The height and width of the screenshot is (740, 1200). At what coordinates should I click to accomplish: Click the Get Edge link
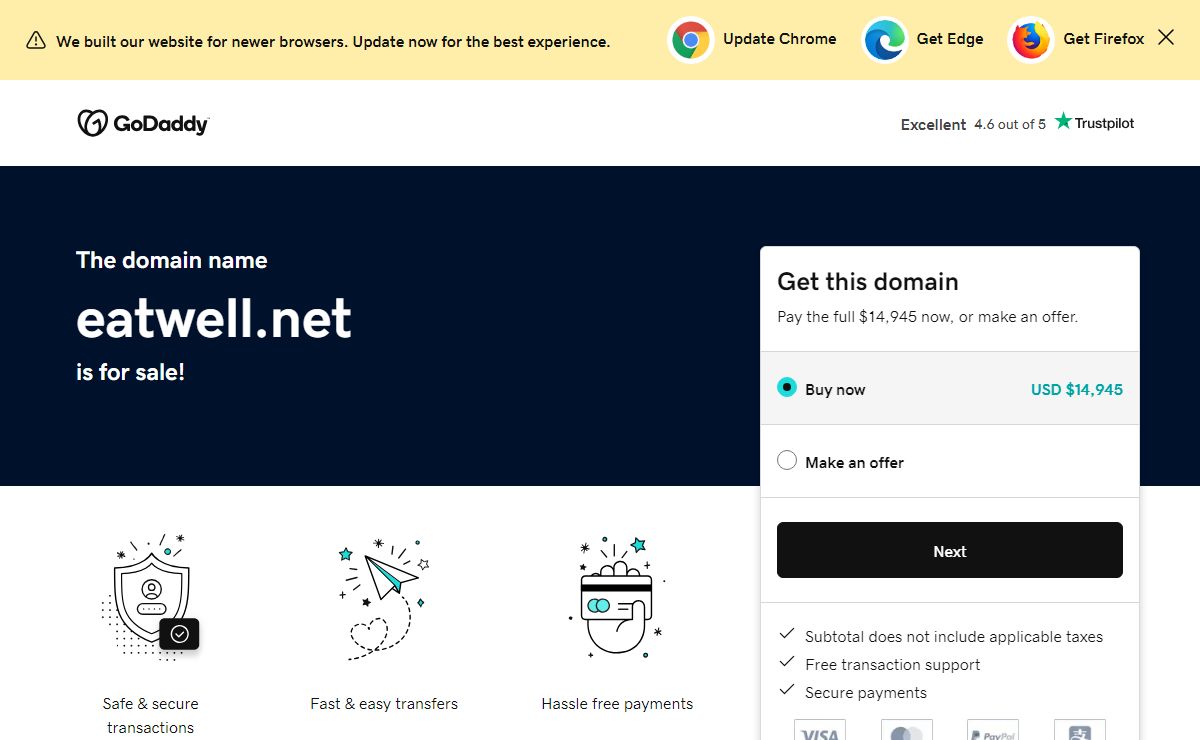tap(949, 38)
